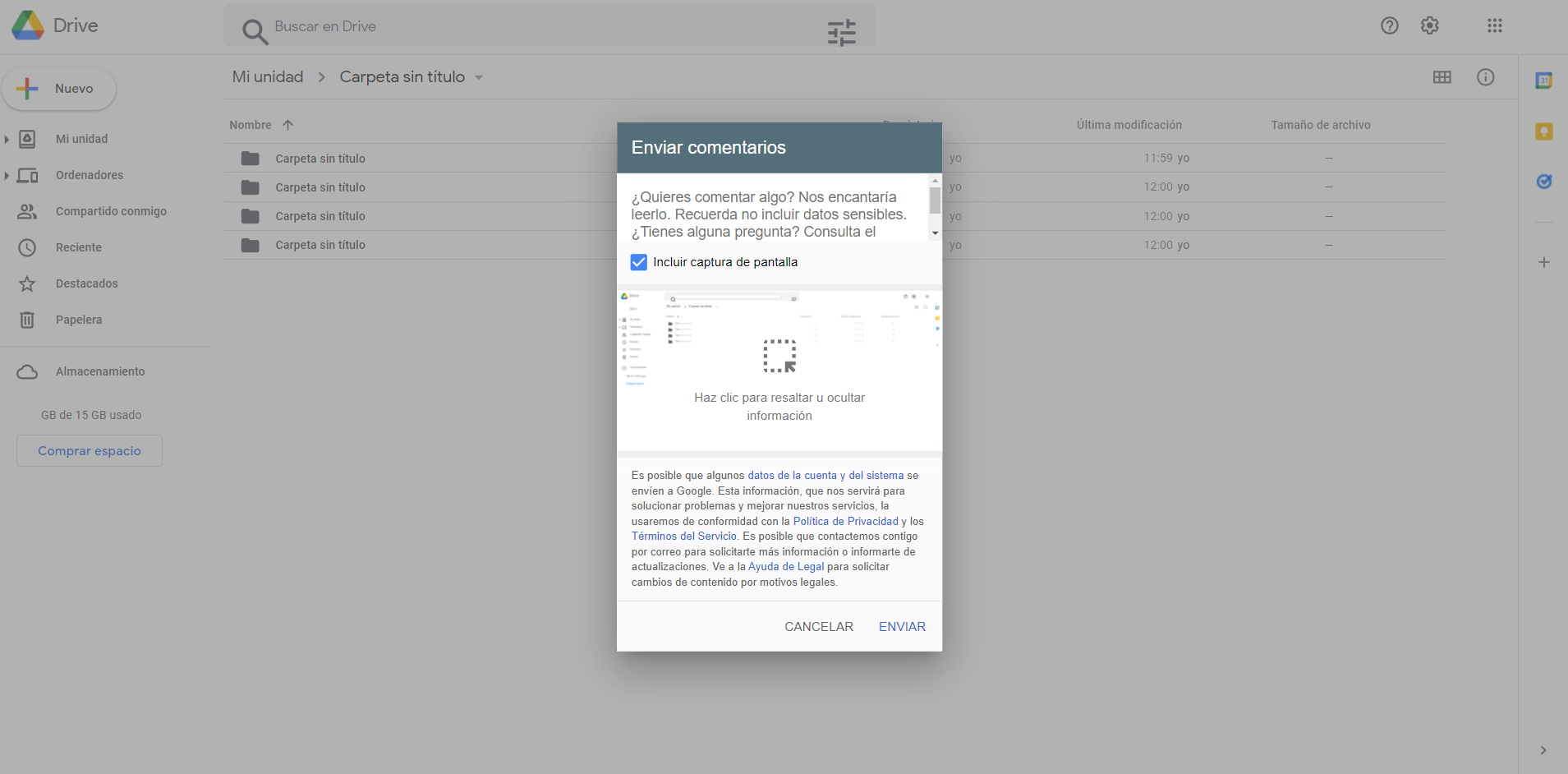Screen dimensions: 1568x774
Task: Expand Ordenadores tree arrow
Action: coord(7,176)
